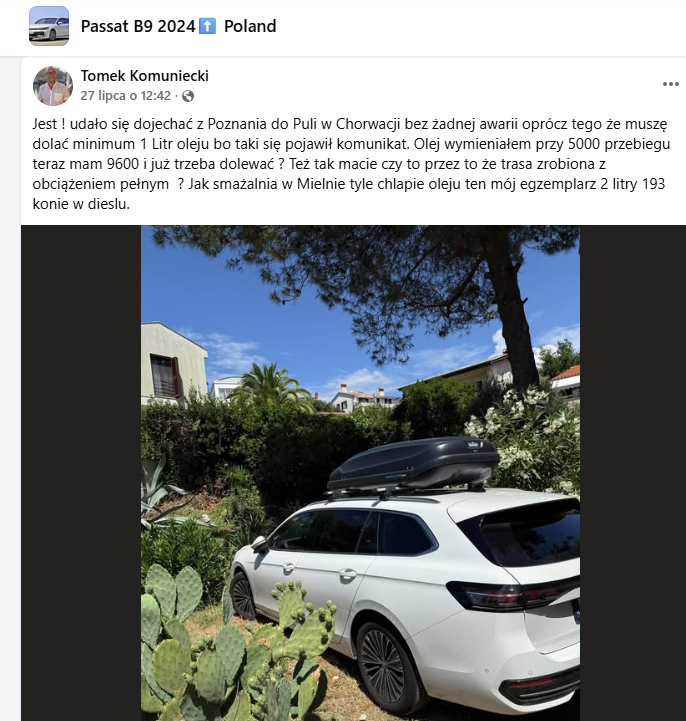Click the black area left of the photo
The image size is (686, 721).
tap(81, 473)
